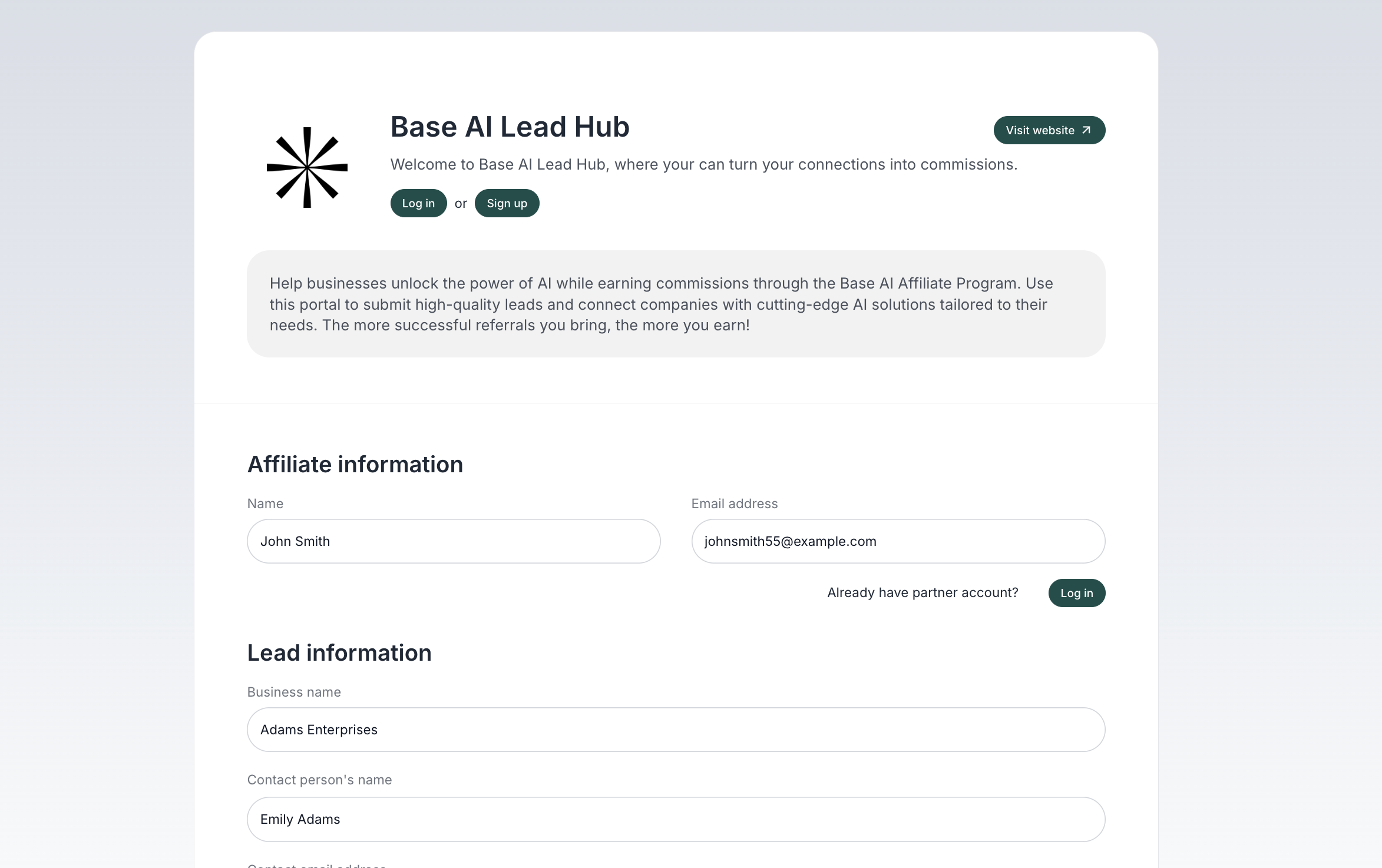Click the Name field label
Screen dimensions: 1382x868
(265, 503)
